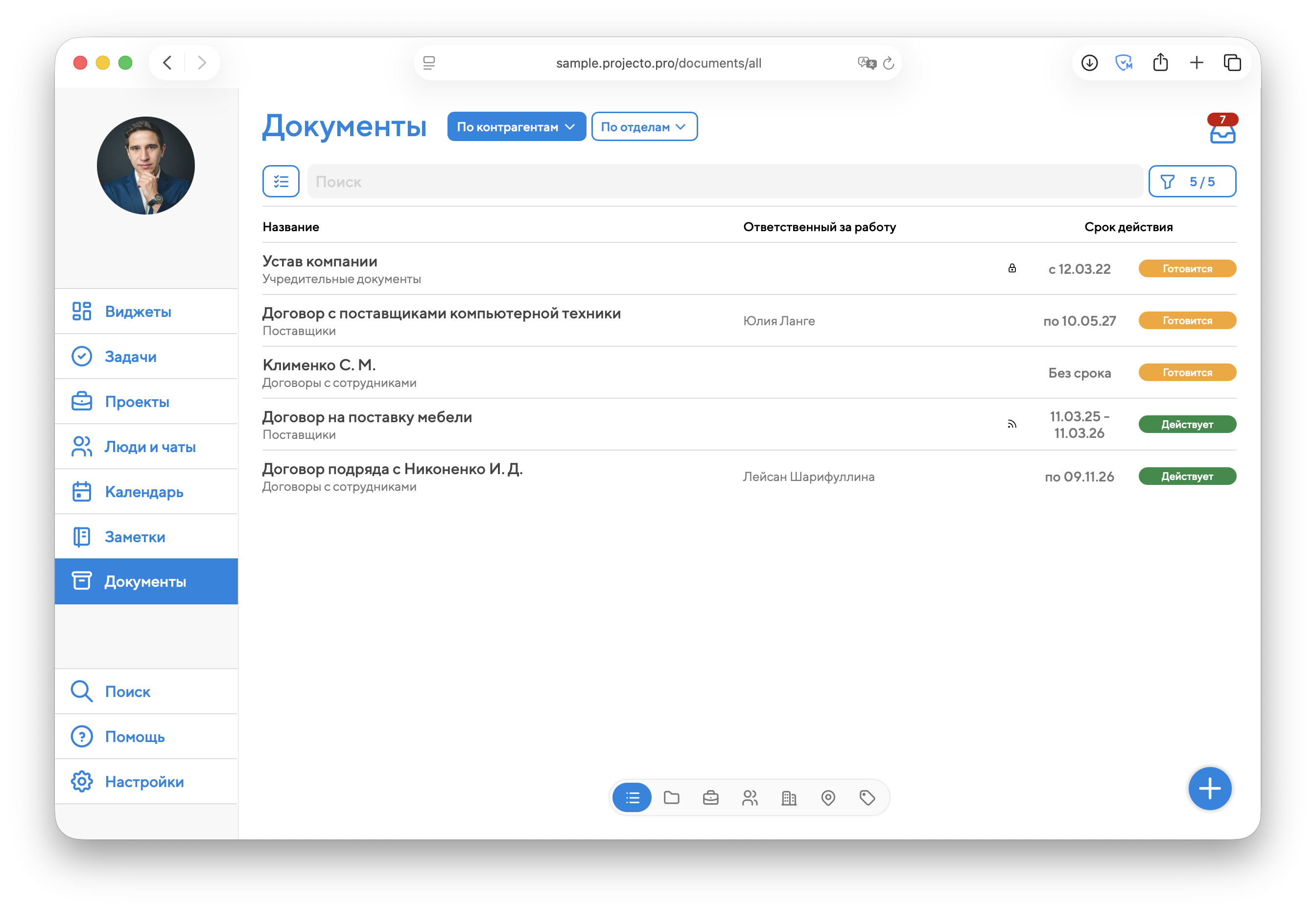Viewport: 1316px width, 912px height.
Task: Toggle the checklist selection mode button
Action: (281, 181)
